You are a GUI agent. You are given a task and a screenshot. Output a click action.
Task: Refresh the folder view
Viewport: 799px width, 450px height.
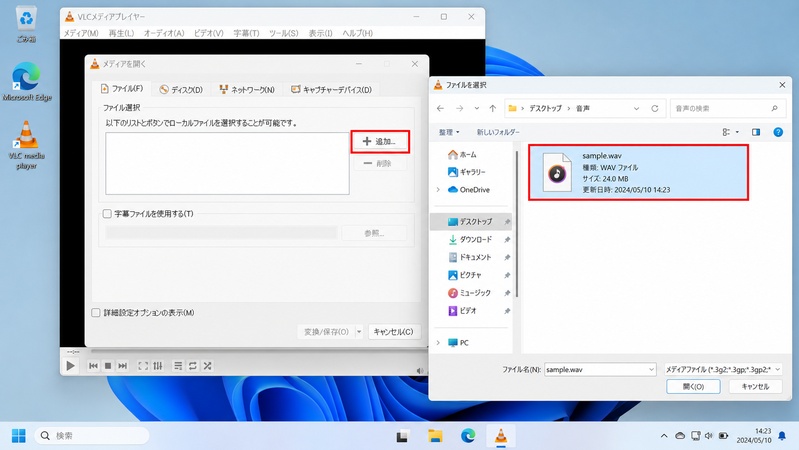tap(655, 108)
